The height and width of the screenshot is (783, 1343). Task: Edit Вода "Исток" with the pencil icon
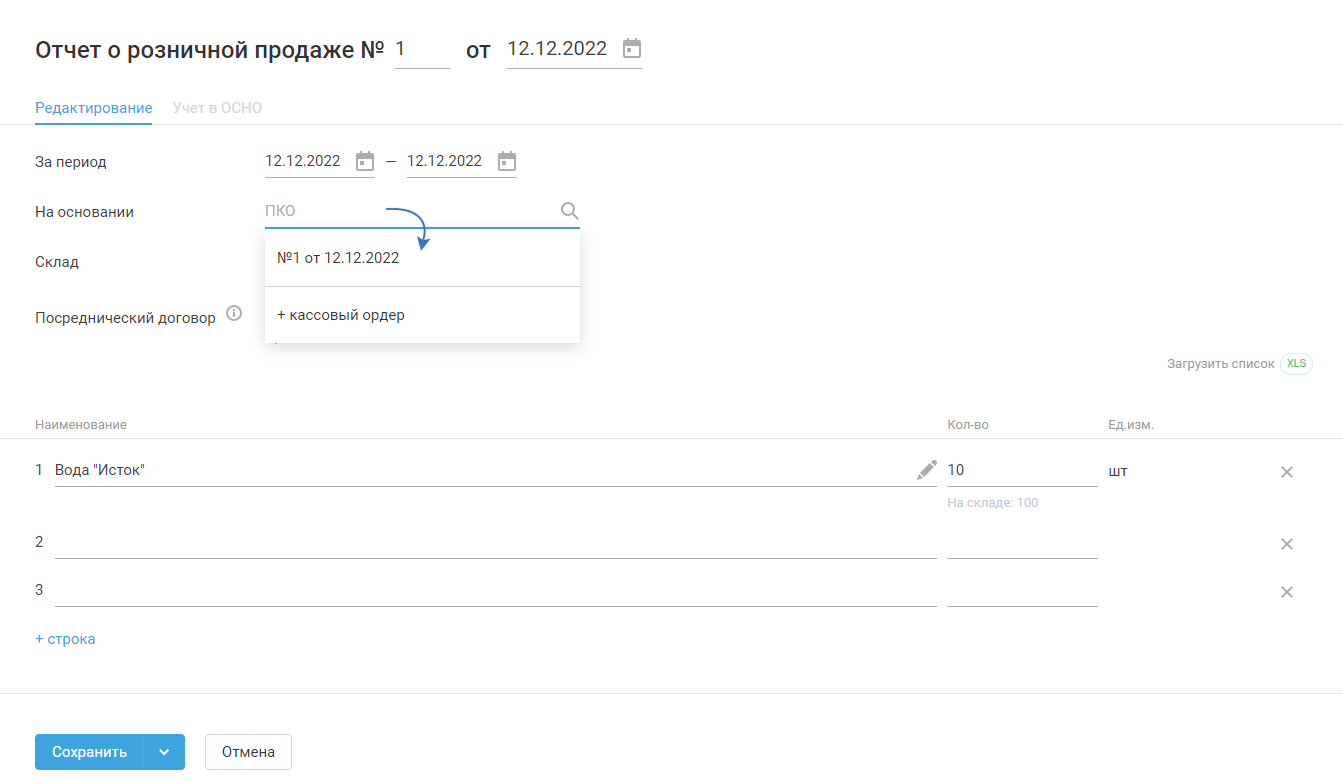tap(927, 470)
